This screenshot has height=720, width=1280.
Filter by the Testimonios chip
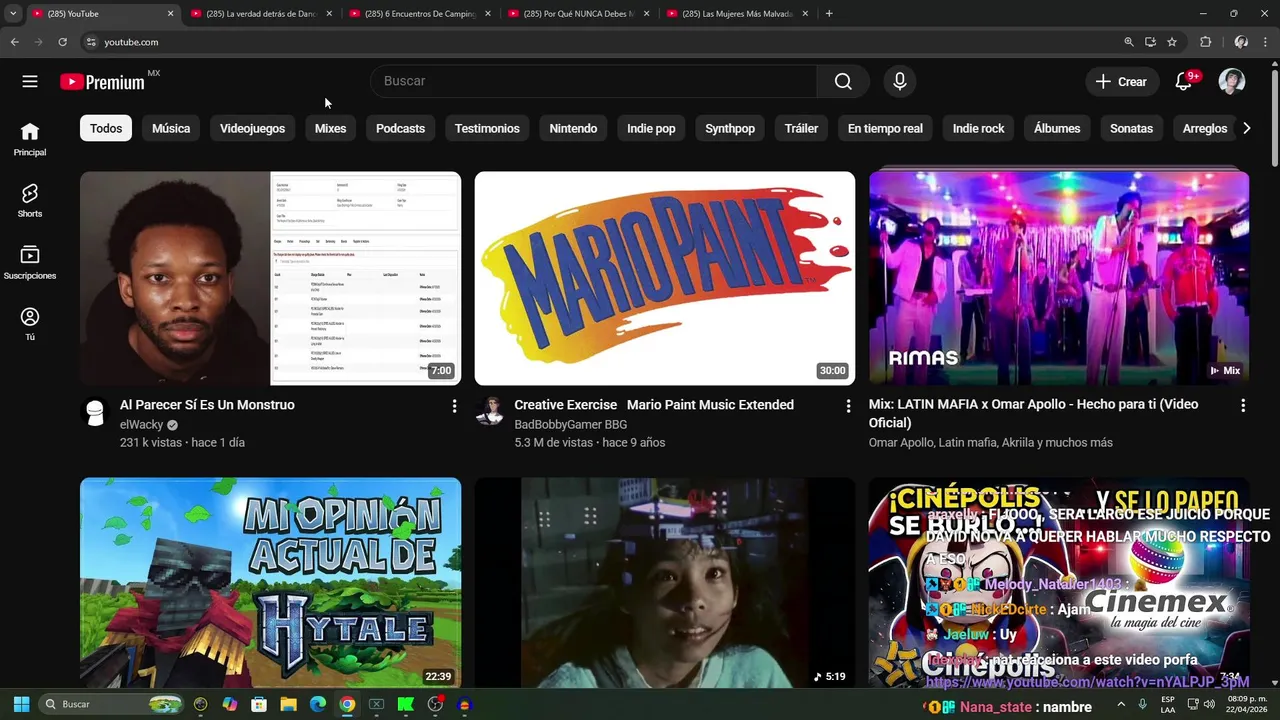tap(487, 128)
